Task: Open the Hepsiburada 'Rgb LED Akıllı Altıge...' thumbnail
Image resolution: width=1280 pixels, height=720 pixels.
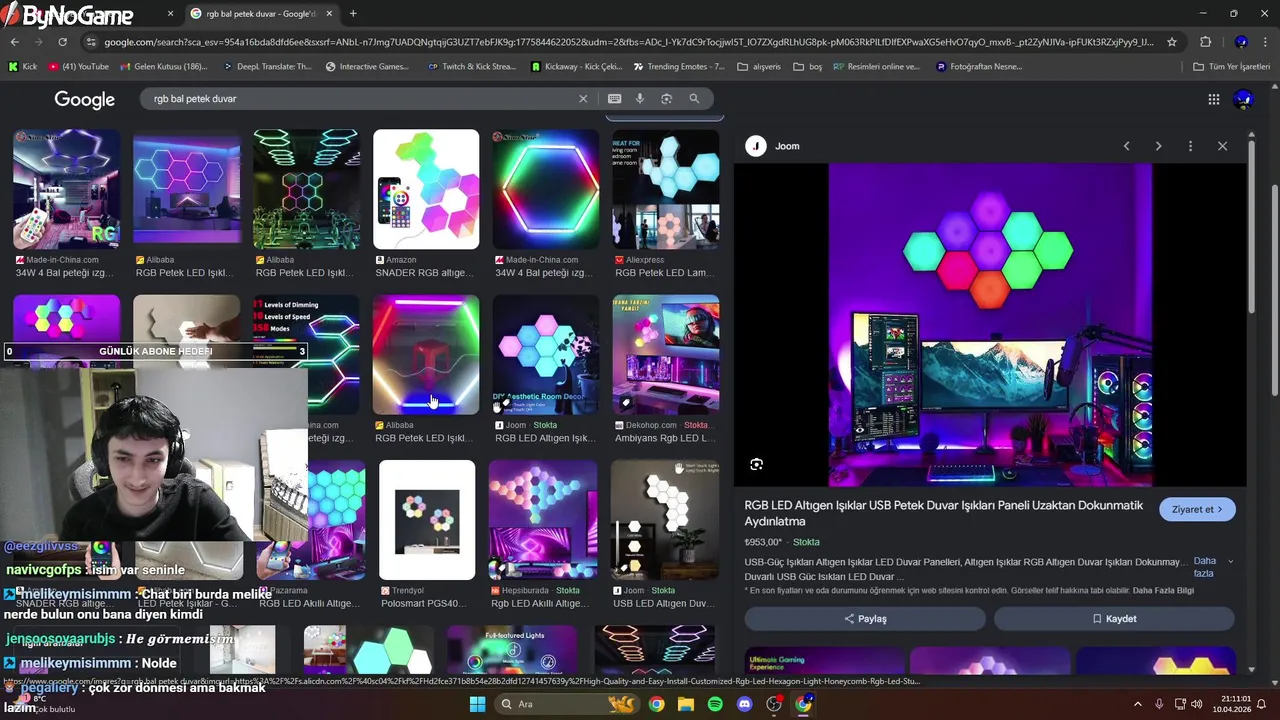Action: click(x=543, y=520)
